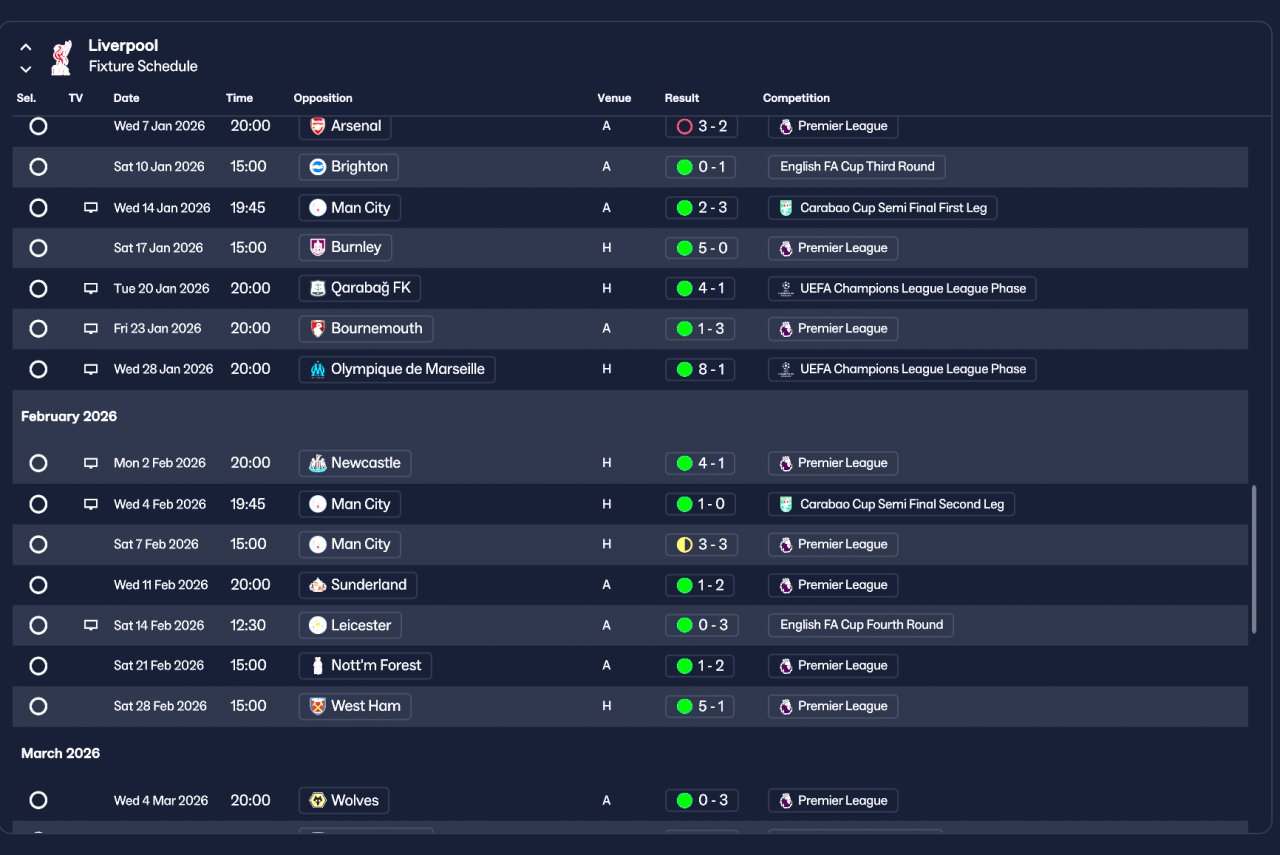Sort fixtures by Competition column header
The image size is (1280, 855).
tap(796, 98)
